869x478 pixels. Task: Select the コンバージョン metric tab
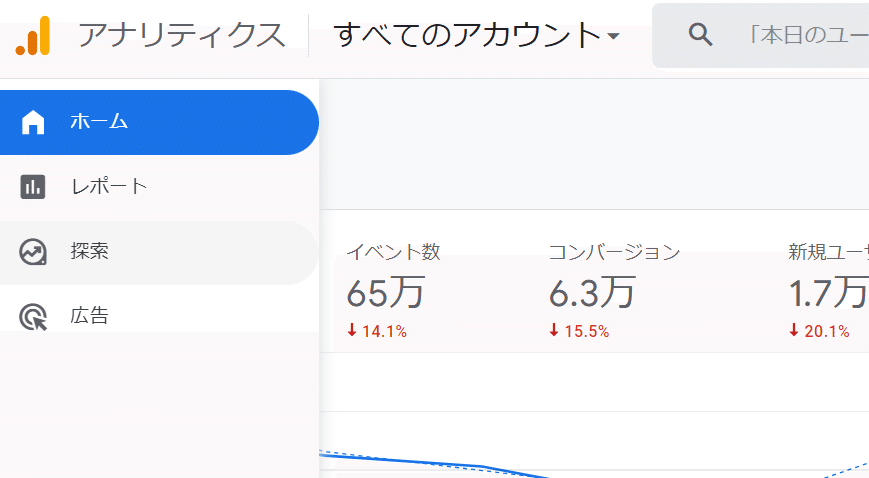pos(614,252)
